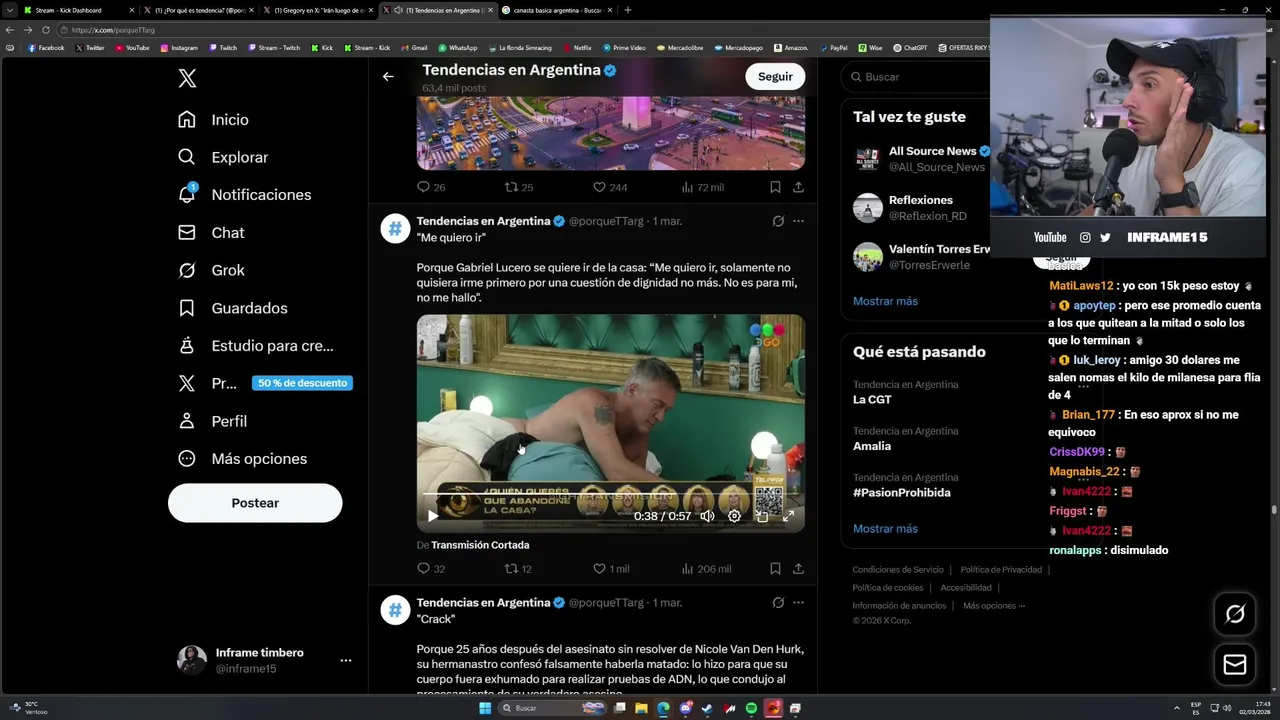Screen dimensions: 1280x720
Task: Open Guardados bookmarks page
Action: 232,308
